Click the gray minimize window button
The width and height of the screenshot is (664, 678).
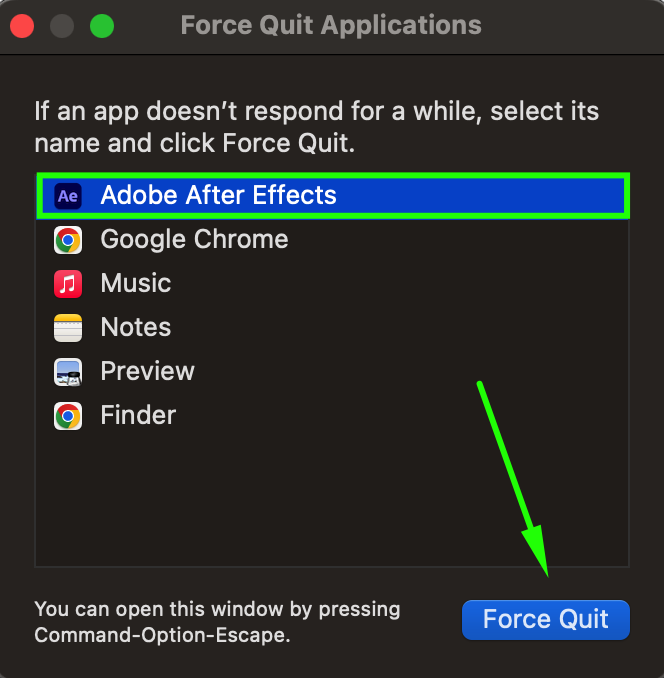tap(62, 26)
